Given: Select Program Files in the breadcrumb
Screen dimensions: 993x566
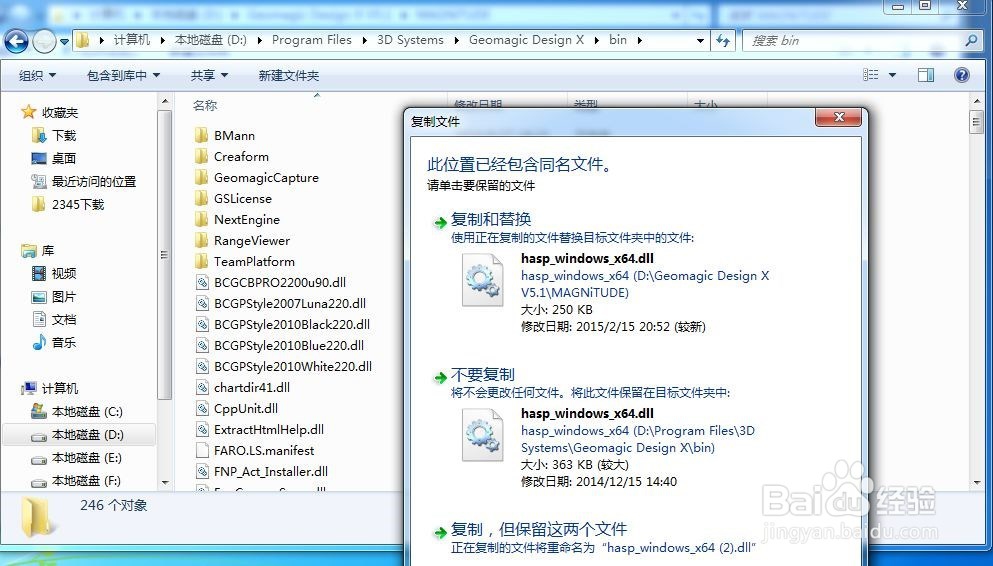Looking at the screenshot, I should 312,40.
